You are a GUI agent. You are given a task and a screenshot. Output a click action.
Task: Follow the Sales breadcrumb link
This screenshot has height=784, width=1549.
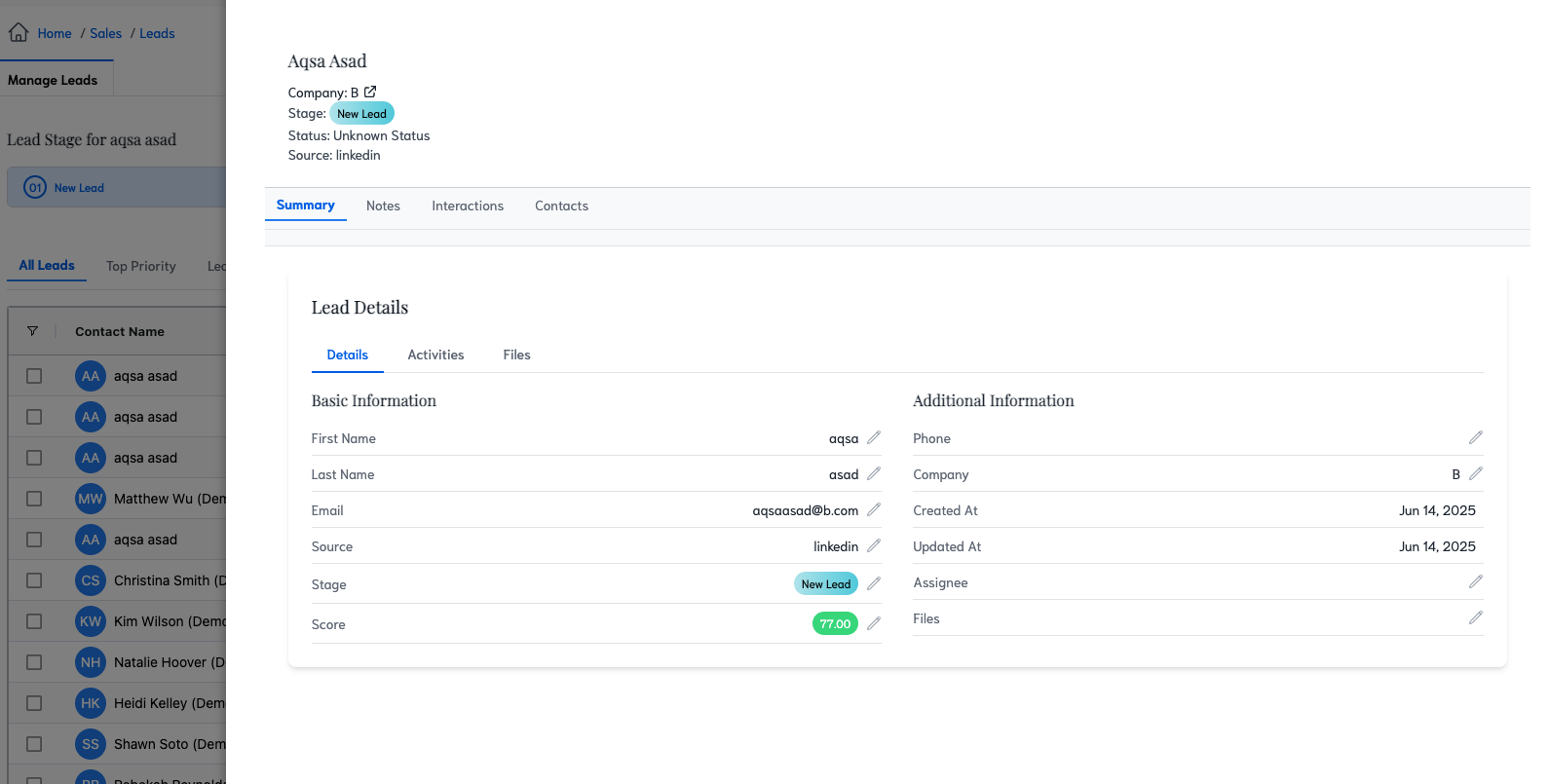click(105, 33)
